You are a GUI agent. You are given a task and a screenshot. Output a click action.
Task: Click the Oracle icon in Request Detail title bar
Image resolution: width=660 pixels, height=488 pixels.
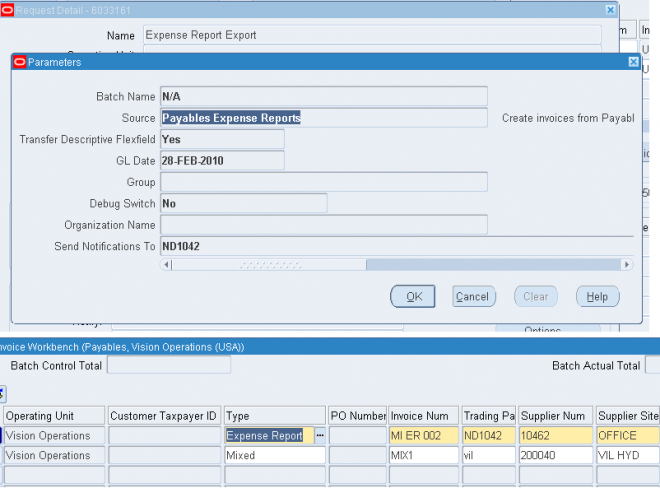pyautogui.click(x=7, y=10)
